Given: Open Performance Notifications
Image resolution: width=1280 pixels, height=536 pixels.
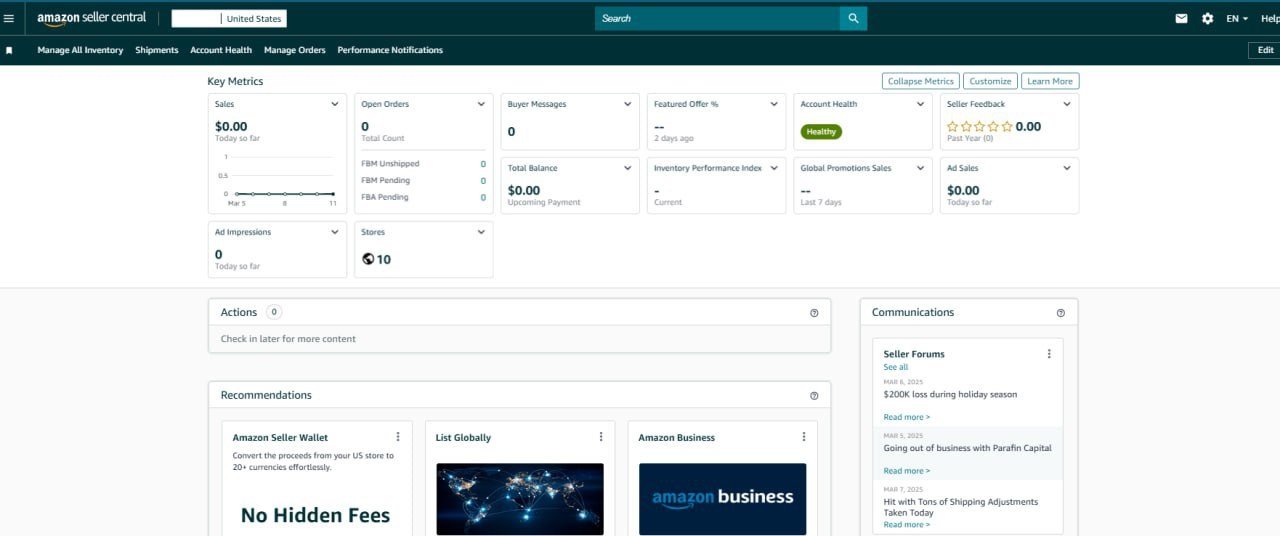Looking at the screenshot, I should pyautogui.click(x=390, y=50).
